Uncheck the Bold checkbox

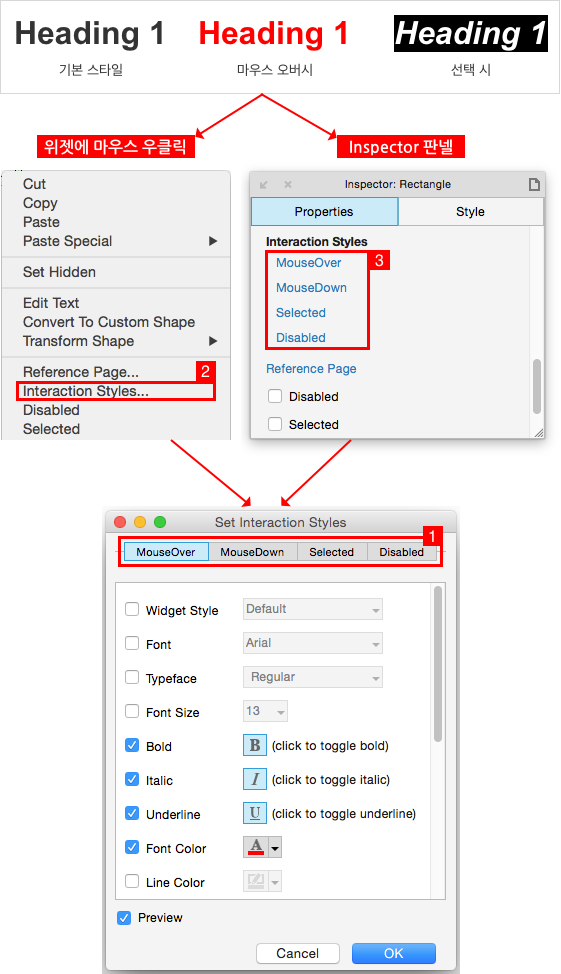coord(132,745)
